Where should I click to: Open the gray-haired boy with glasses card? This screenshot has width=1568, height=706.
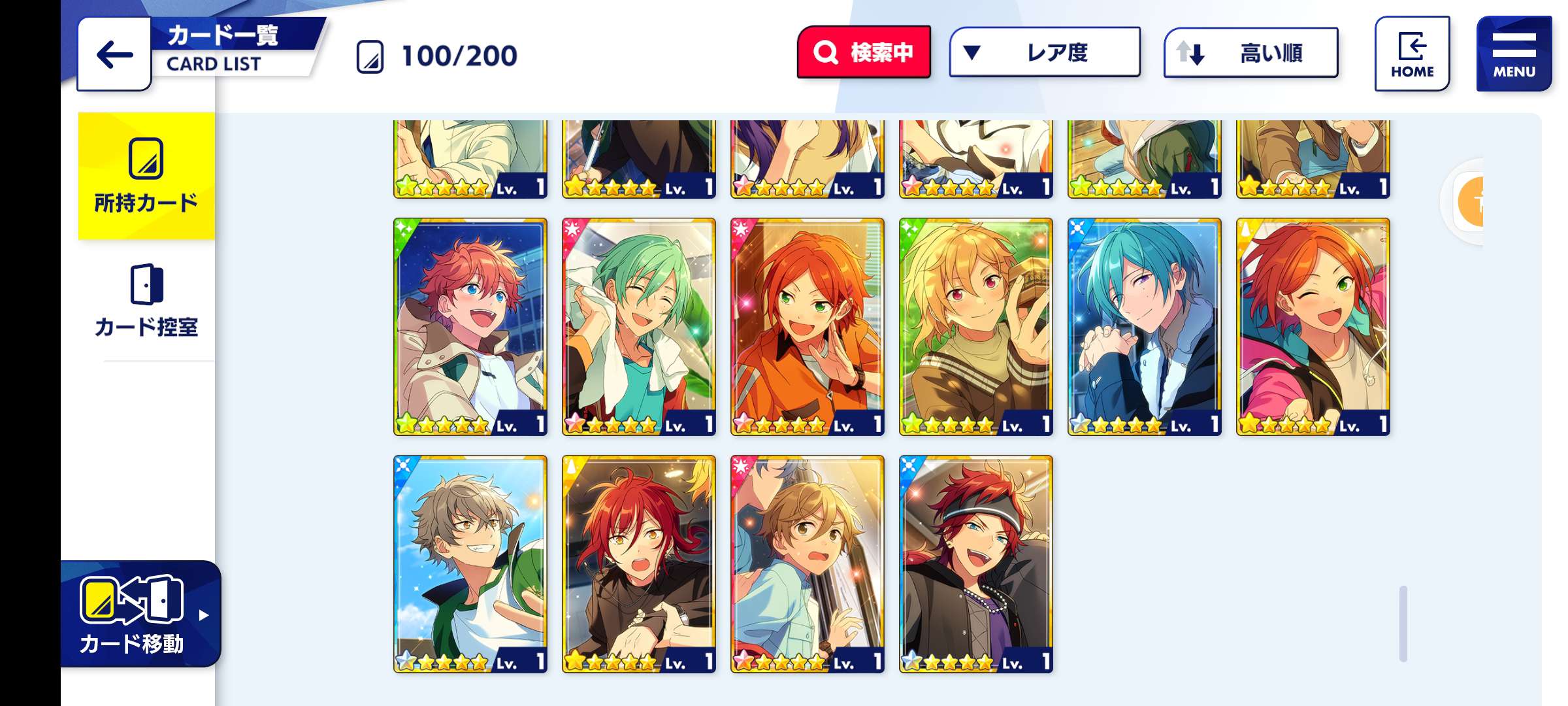[x=470, y=564]
